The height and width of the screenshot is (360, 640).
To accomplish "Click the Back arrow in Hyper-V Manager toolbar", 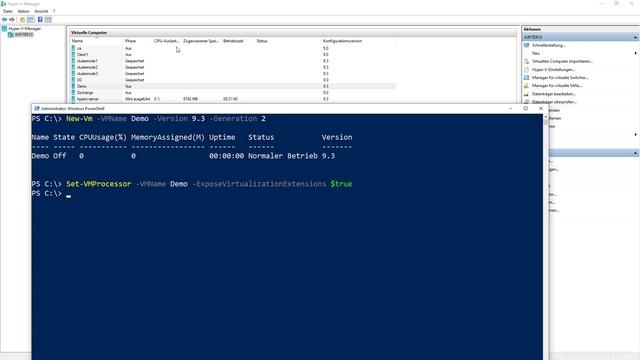I will click(x=4, y=20).
